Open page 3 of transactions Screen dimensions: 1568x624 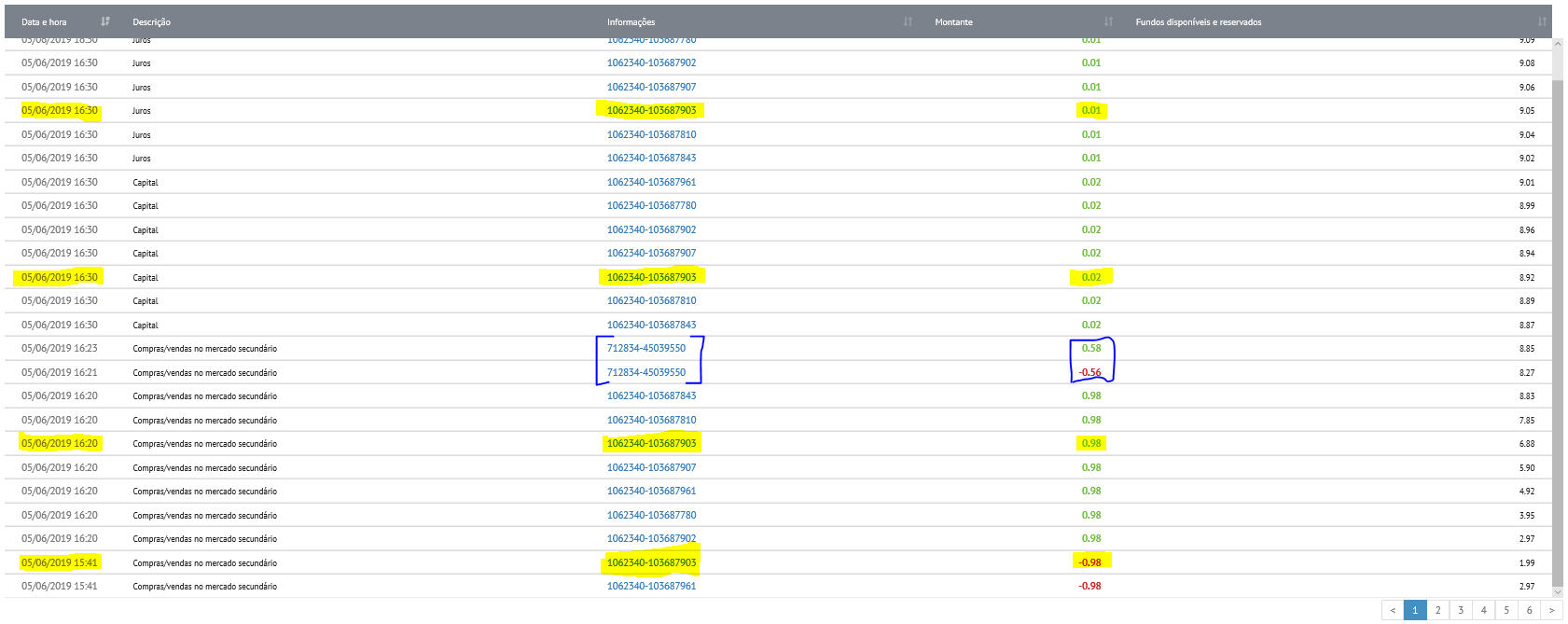click(x=1461, y=610)
